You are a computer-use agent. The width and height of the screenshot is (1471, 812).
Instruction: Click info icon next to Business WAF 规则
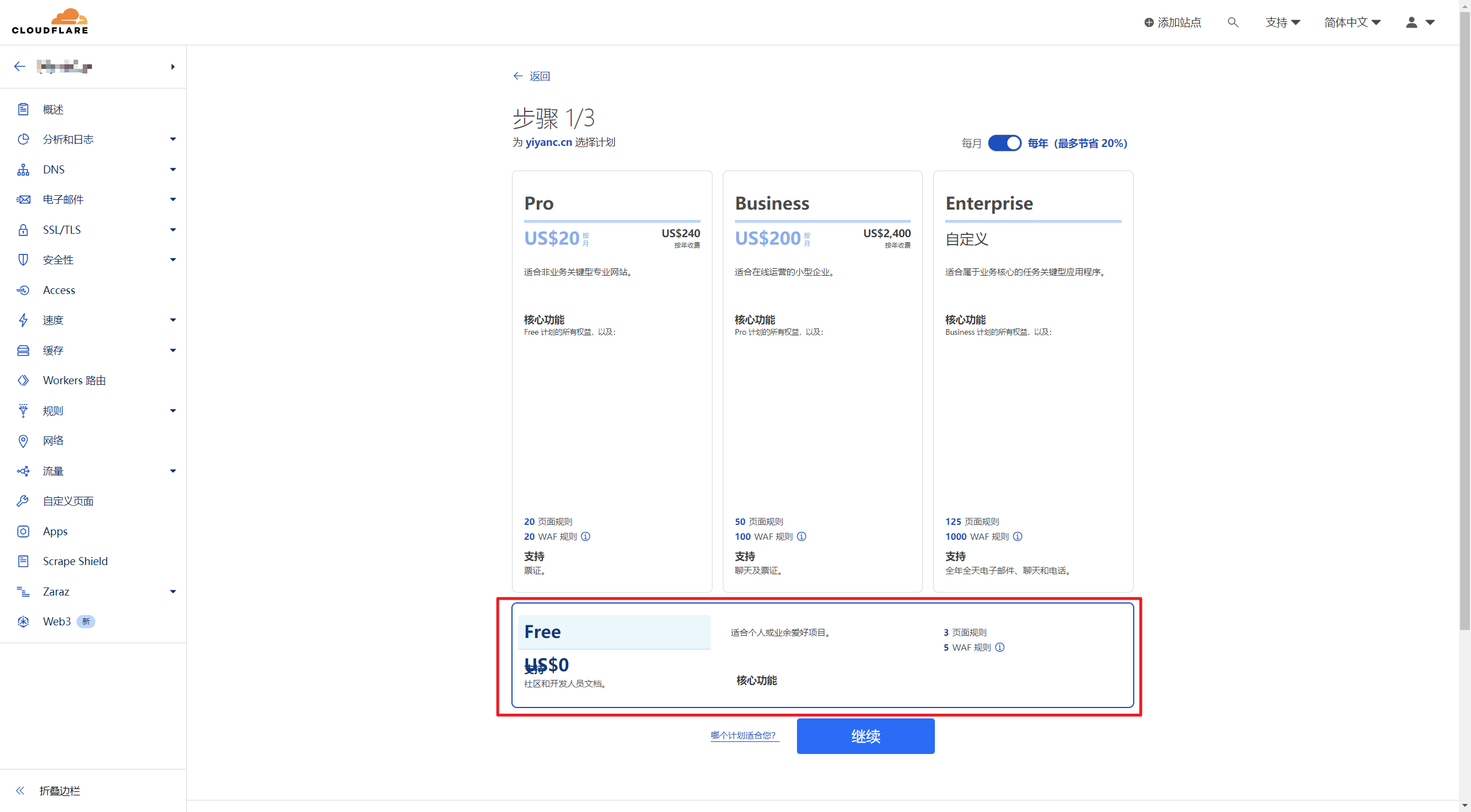pos(802,536)
